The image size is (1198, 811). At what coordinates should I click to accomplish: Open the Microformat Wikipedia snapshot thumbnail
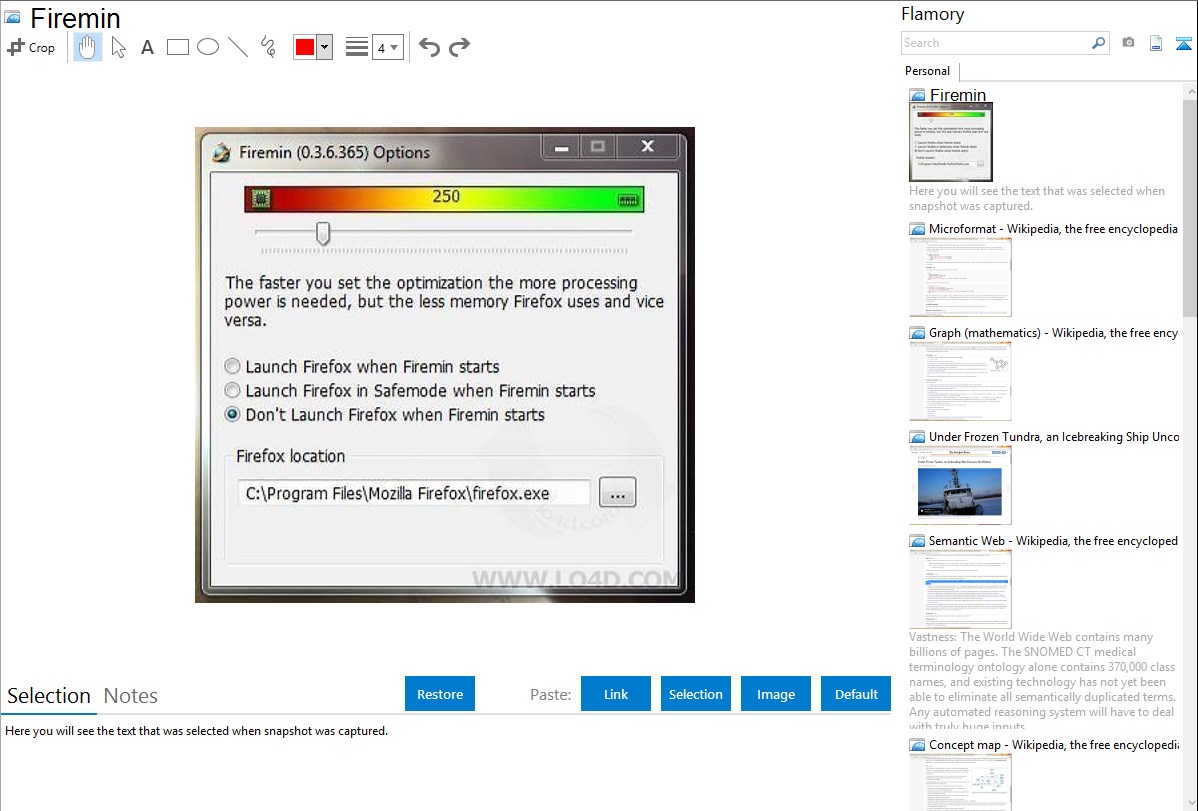(960, 277)
